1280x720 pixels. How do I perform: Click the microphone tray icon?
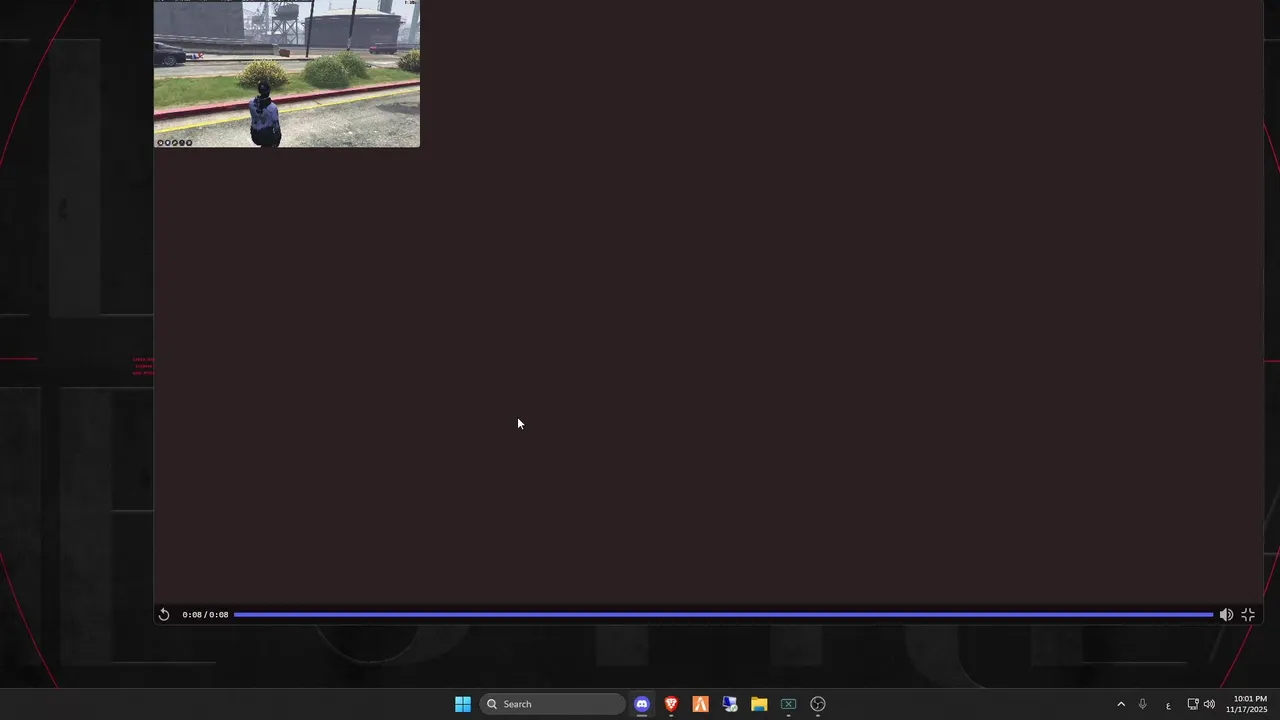(1142, 704)
